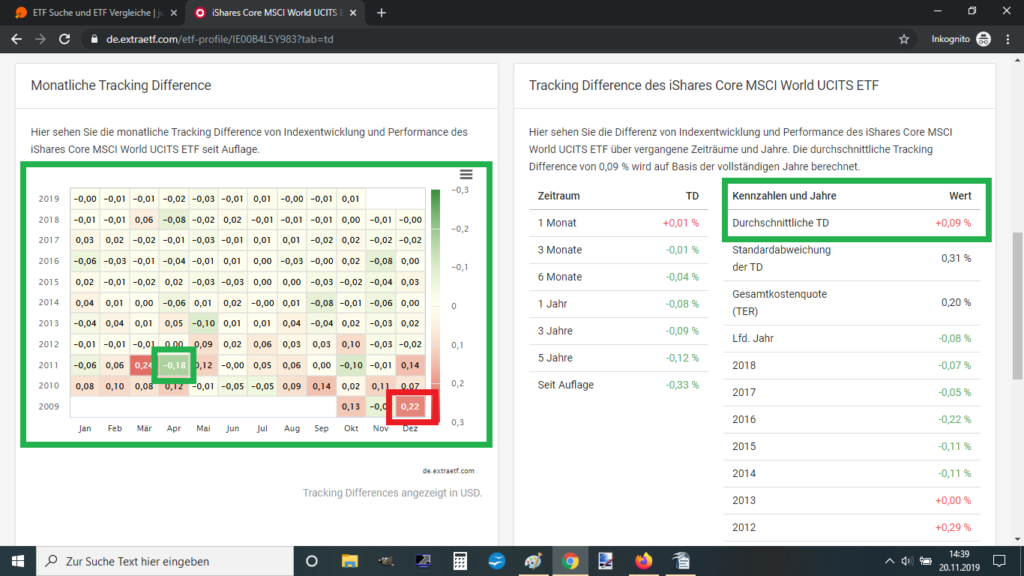Click the Zeitraum column header

(558, 196)
